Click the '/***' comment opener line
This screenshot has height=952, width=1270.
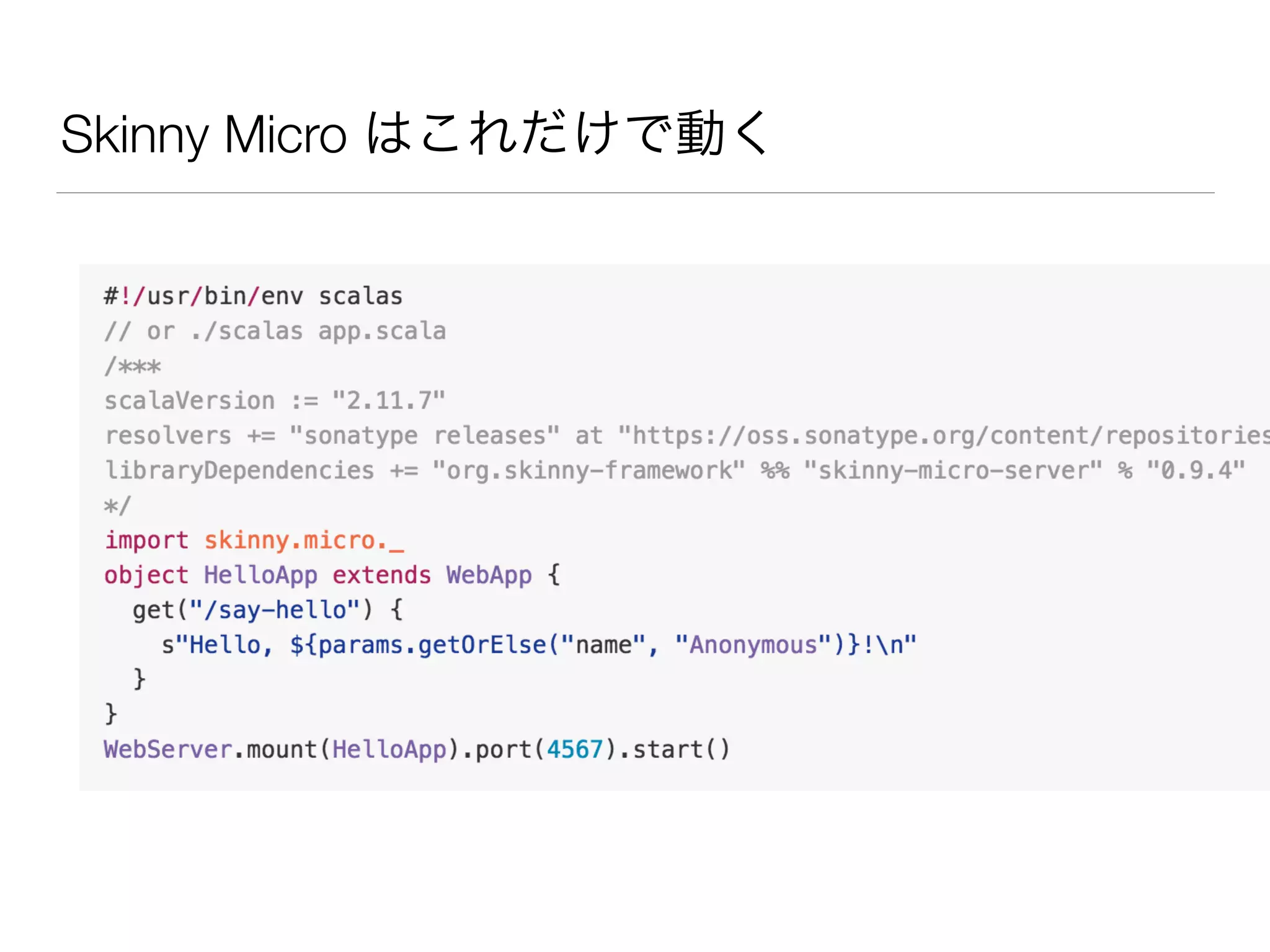coord(132,366)
